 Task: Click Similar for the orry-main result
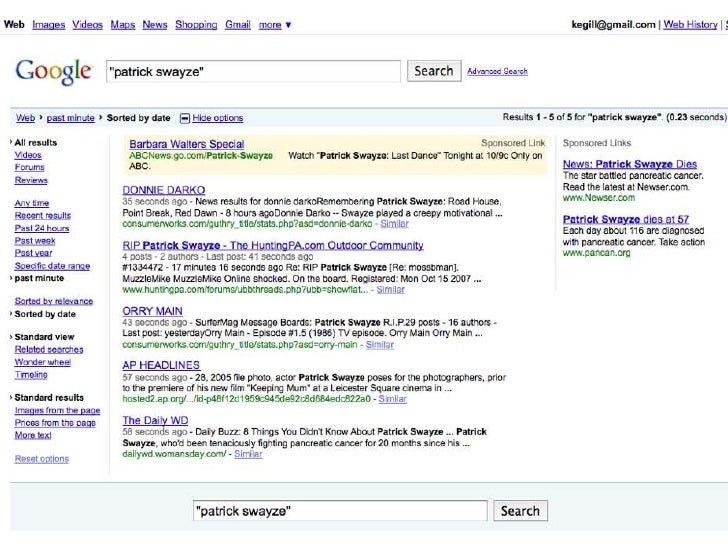tap(380, 344)
